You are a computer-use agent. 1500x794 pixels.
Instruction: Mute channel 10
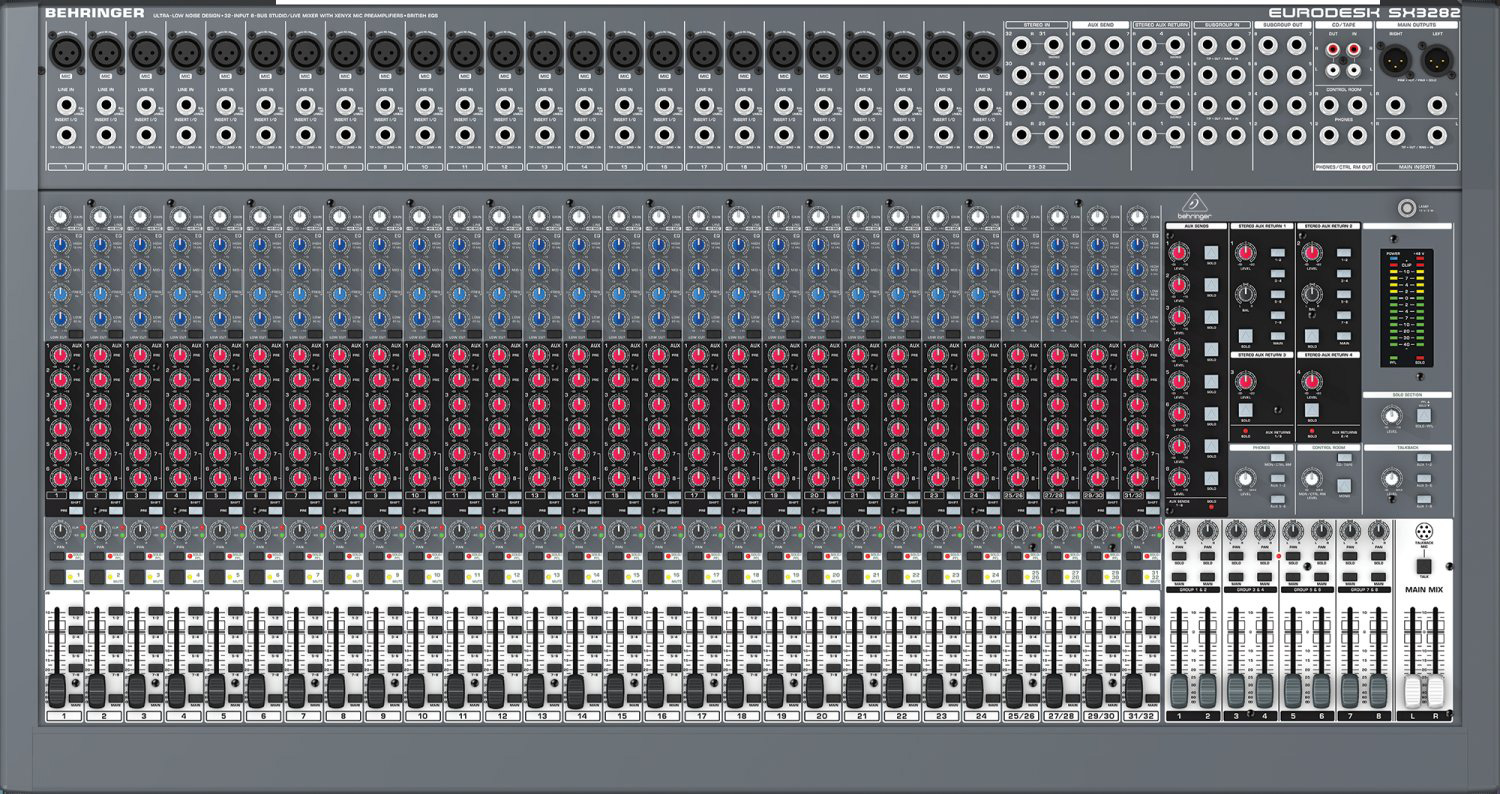[417, 577]
